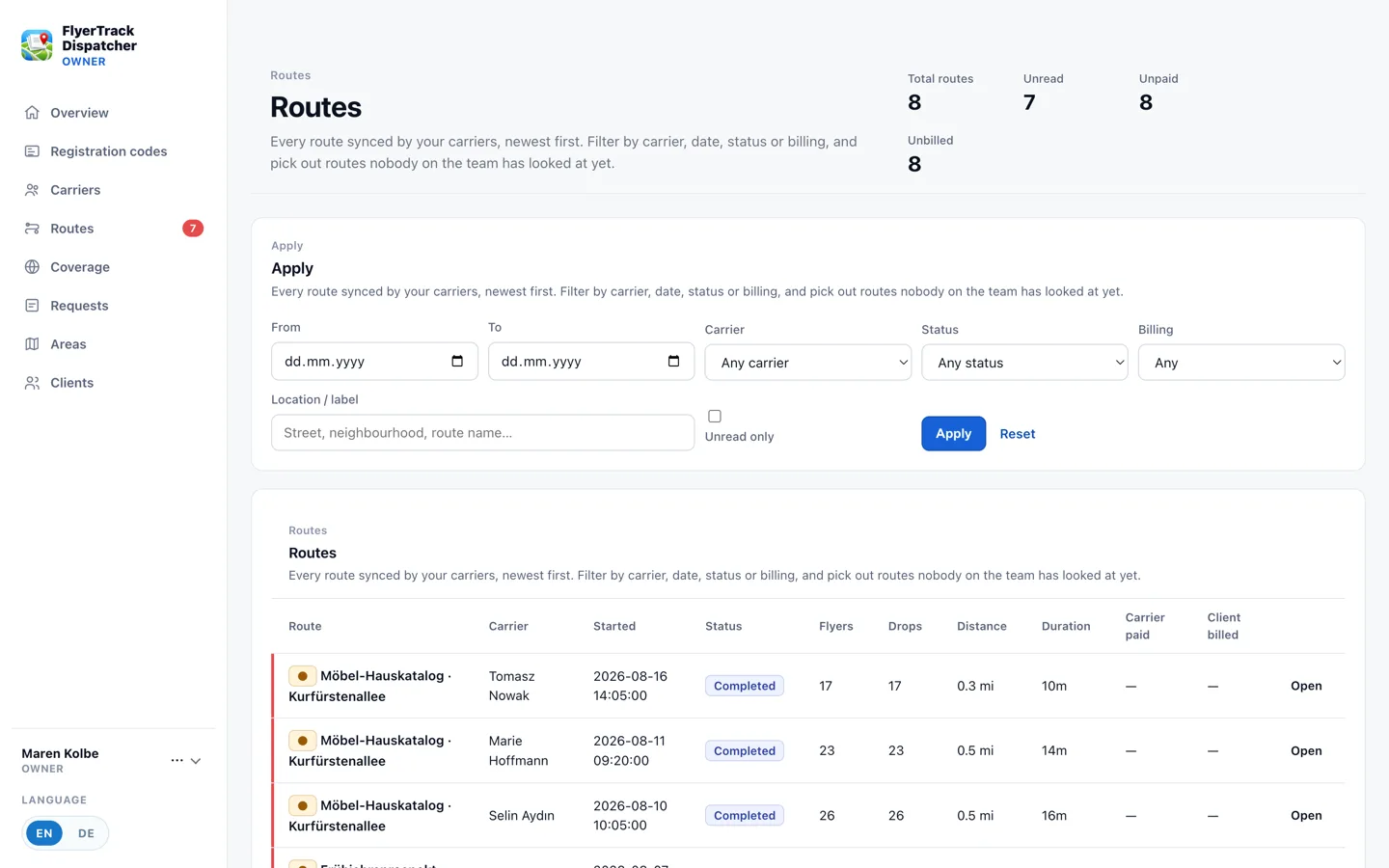
Task: Click the From date field
Action: coord(374,362)
